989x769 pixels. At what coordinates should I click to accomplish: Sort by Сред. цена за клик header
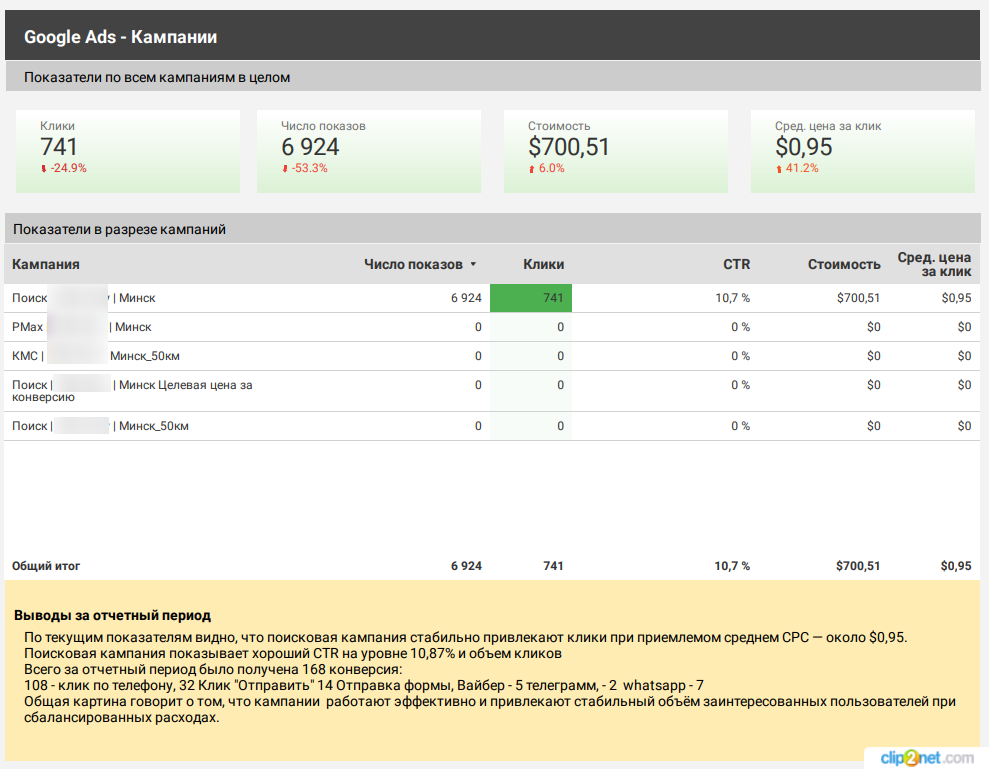(934, 265)
